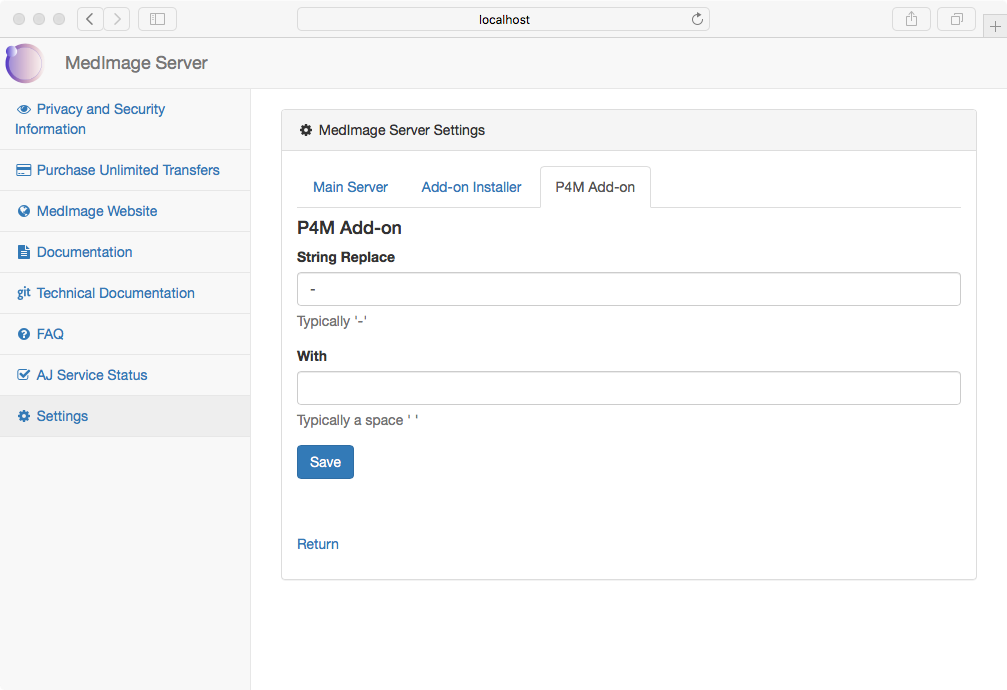Click the gear icon in MedImage Server Settings header
Image resolution: width=1007 pixels, height=690 pixels.
pyautogui.click(x=306, y=130)
